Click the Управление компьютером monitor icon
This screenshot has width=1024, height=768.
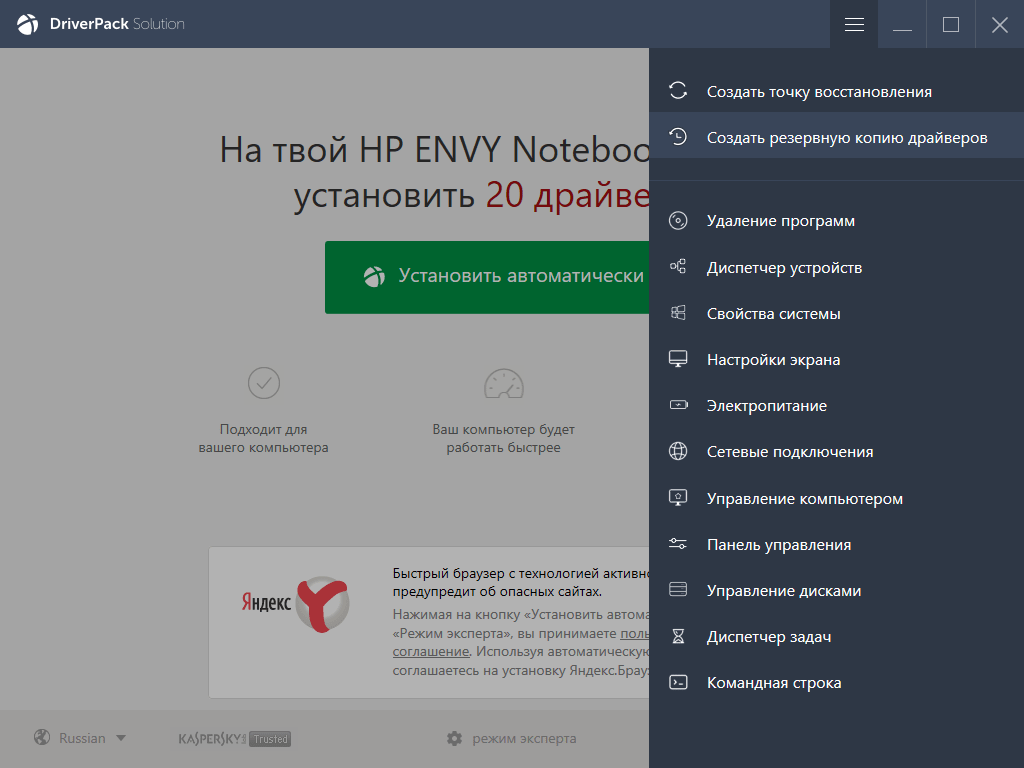[678, 498]
